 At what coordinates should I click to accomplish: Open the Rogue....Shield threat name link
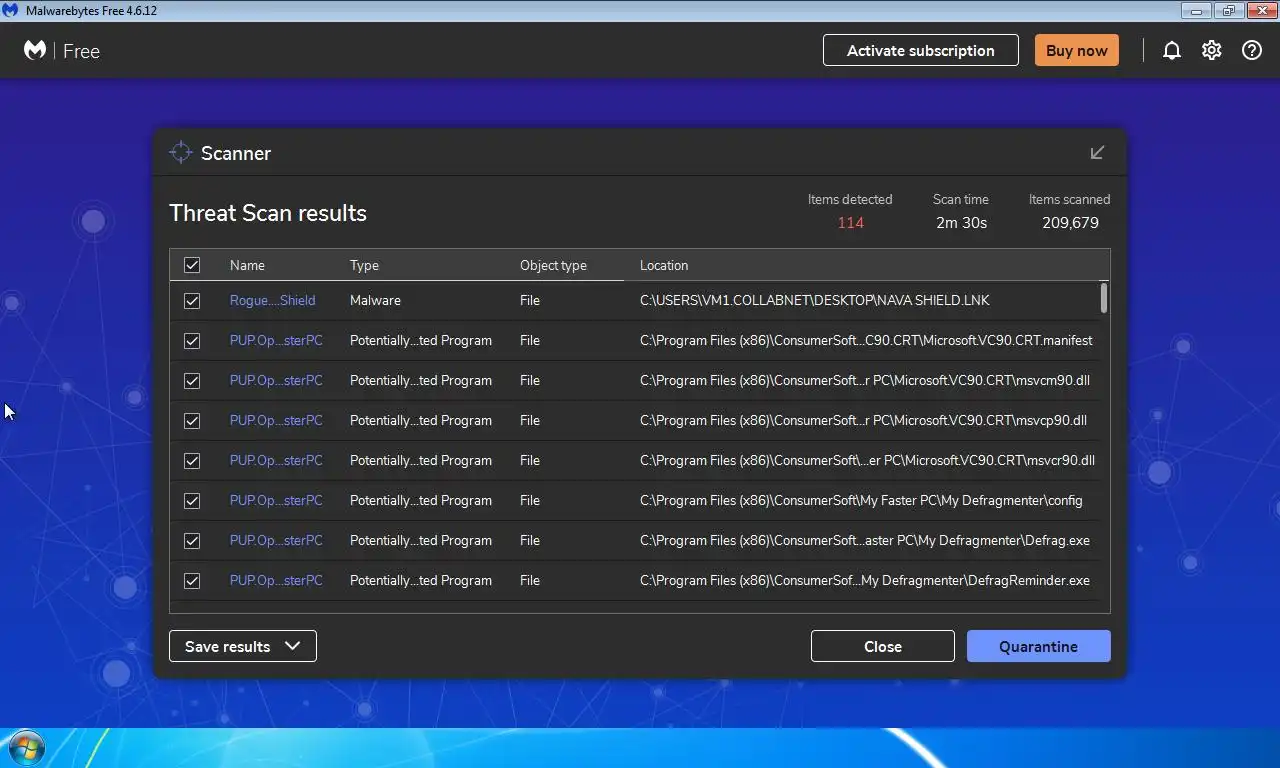(x=272, y=300)
